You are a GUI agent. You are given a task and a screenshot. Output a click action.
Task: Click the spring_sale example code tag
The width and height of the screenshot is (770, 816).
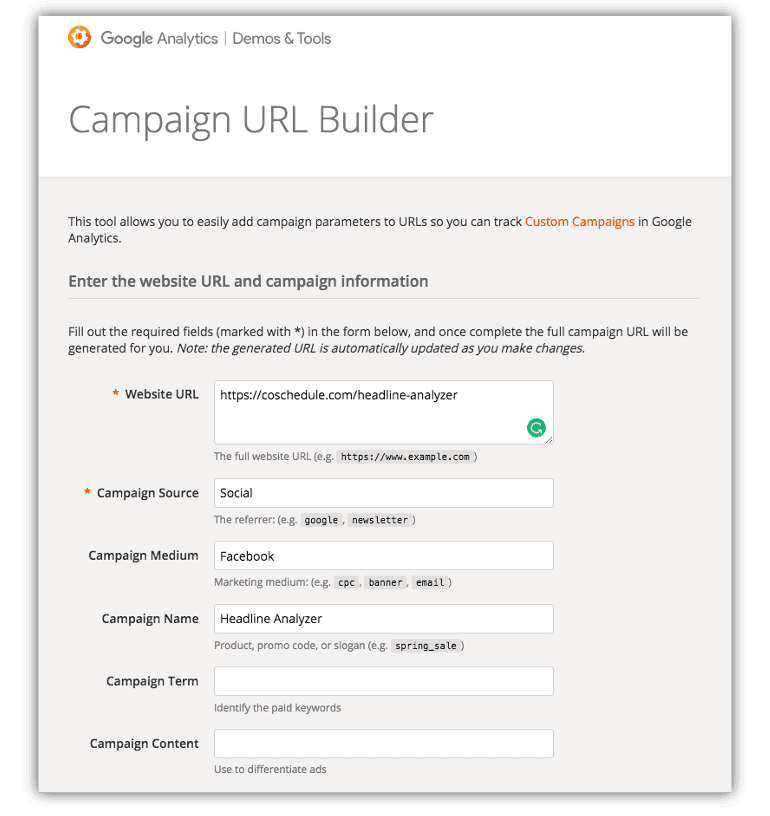click(424, 646)
